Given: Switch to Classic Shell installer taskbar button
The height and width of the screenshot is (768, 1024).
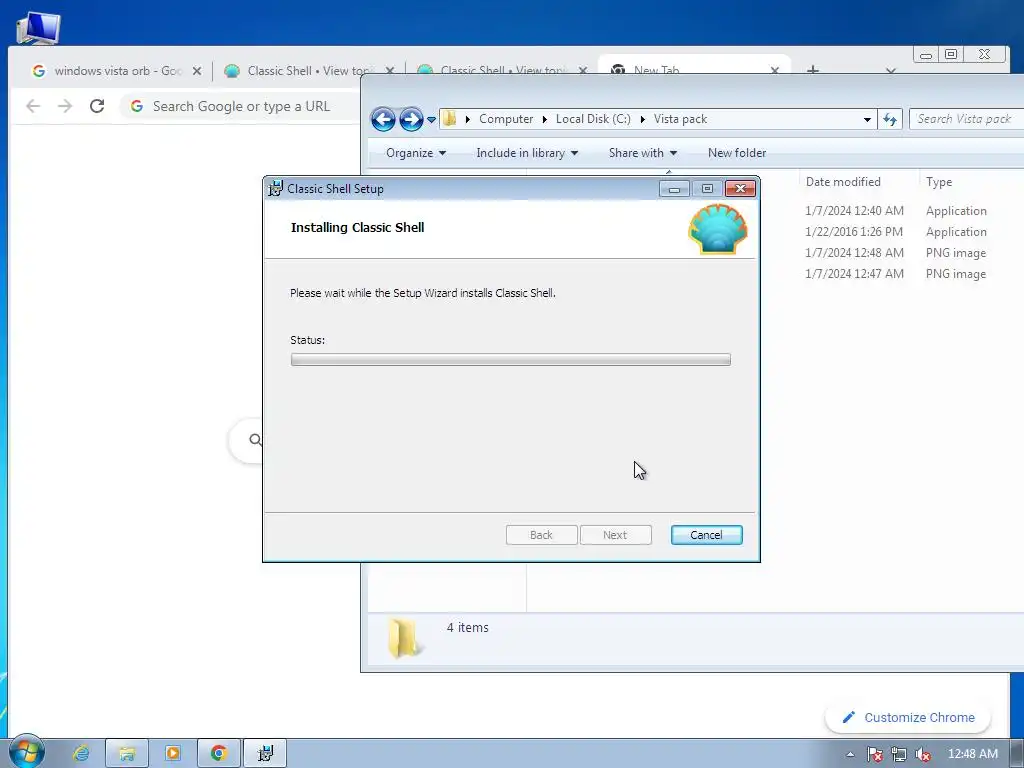Looking at the screenshot, I should (265, 753).
